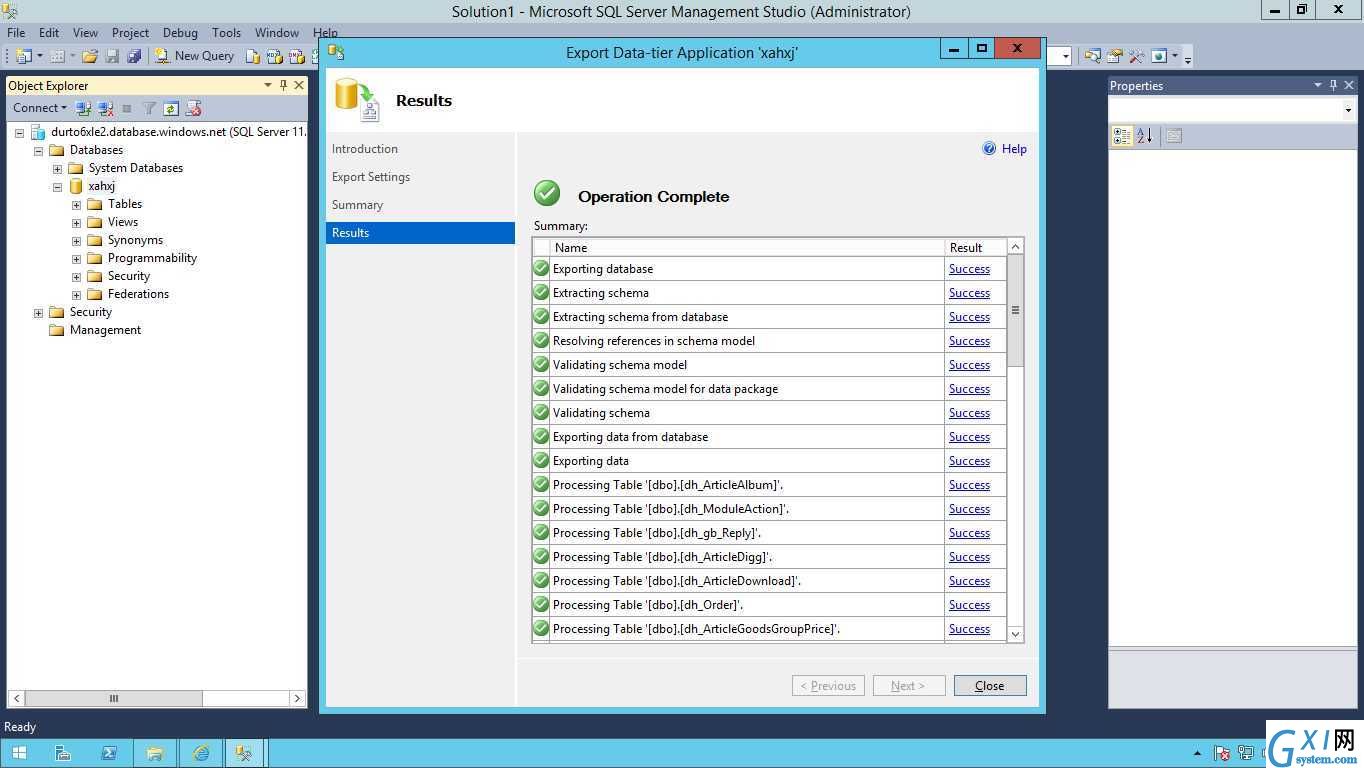Open Internet Explorer from taskbar
Screen dimensions: 1364x768
point(201,753)
